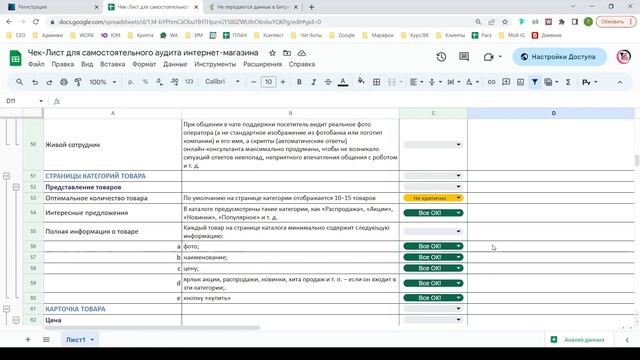Open the status dropdown for Живой сотрудник
640x360 pixels.
pos(433,144)
